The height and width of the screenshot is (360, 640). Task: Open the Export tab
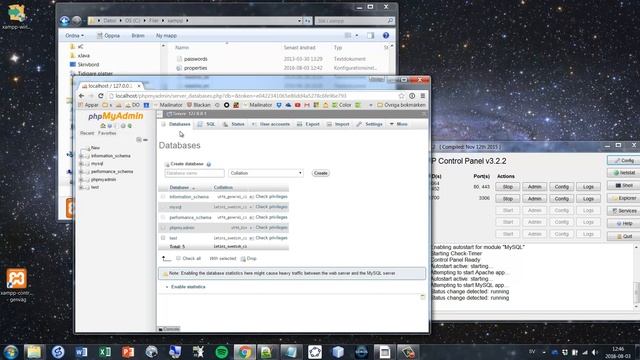point(309,124)
